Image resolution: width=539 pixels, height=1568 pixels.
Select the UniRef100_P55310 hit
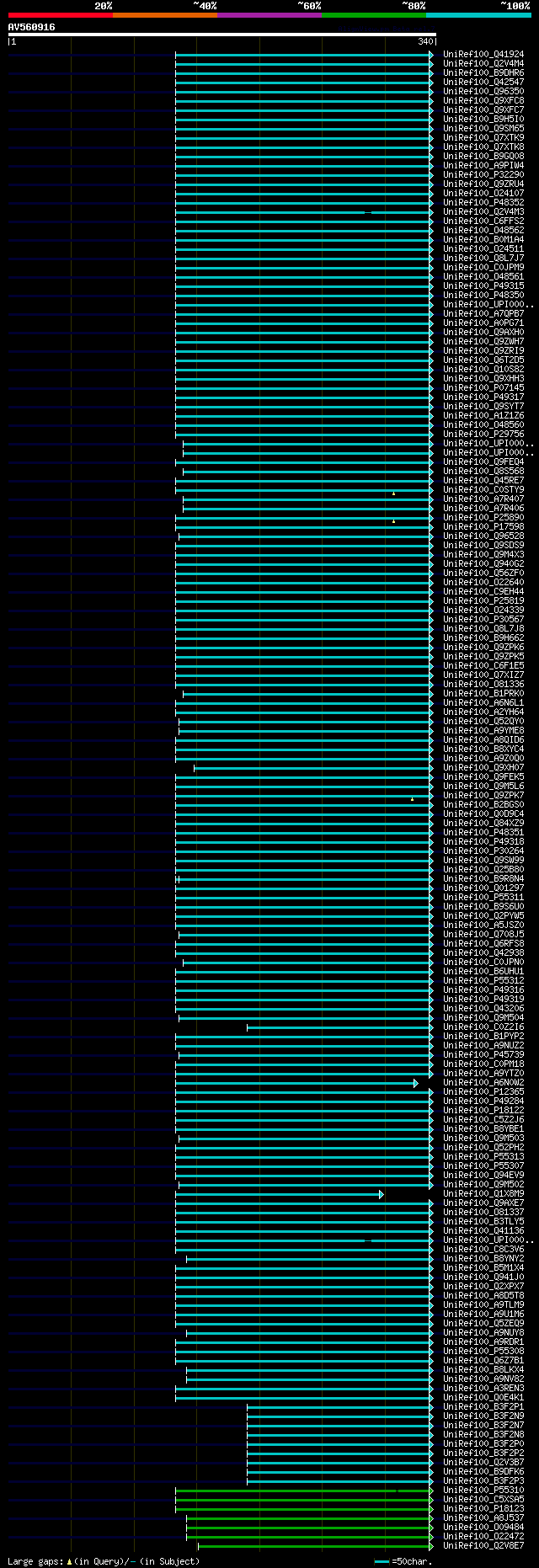[483, 1490]
